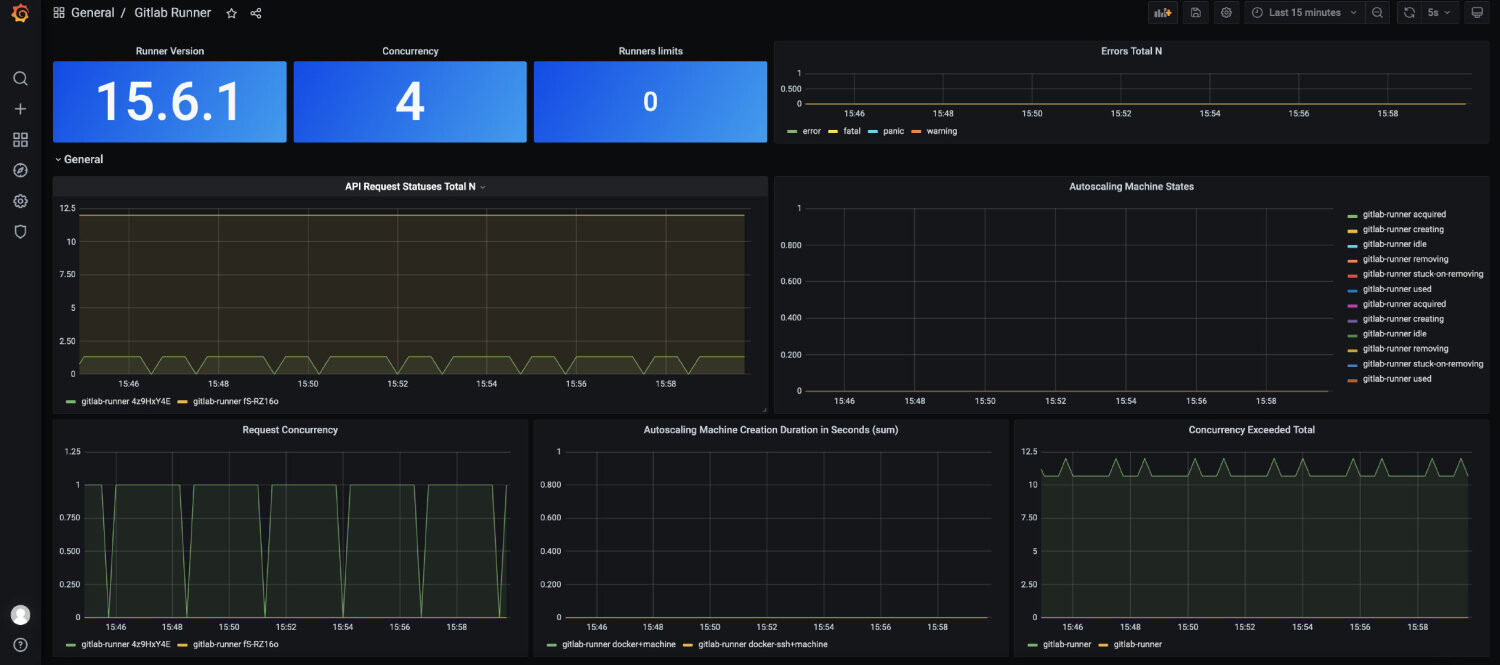Click the cyan color swatch for panic

click(x=873, y=131)
